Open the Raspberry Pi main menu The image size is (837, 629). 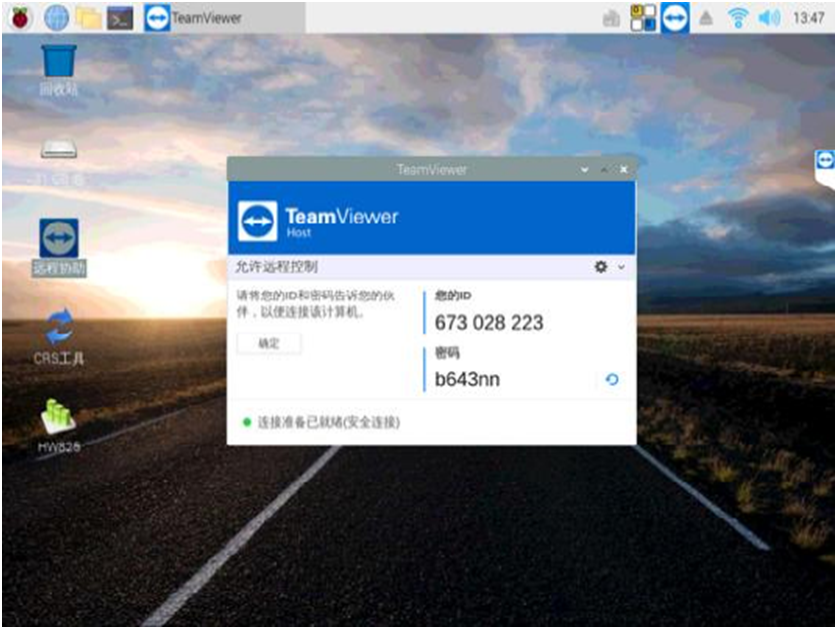pos(20,17)
